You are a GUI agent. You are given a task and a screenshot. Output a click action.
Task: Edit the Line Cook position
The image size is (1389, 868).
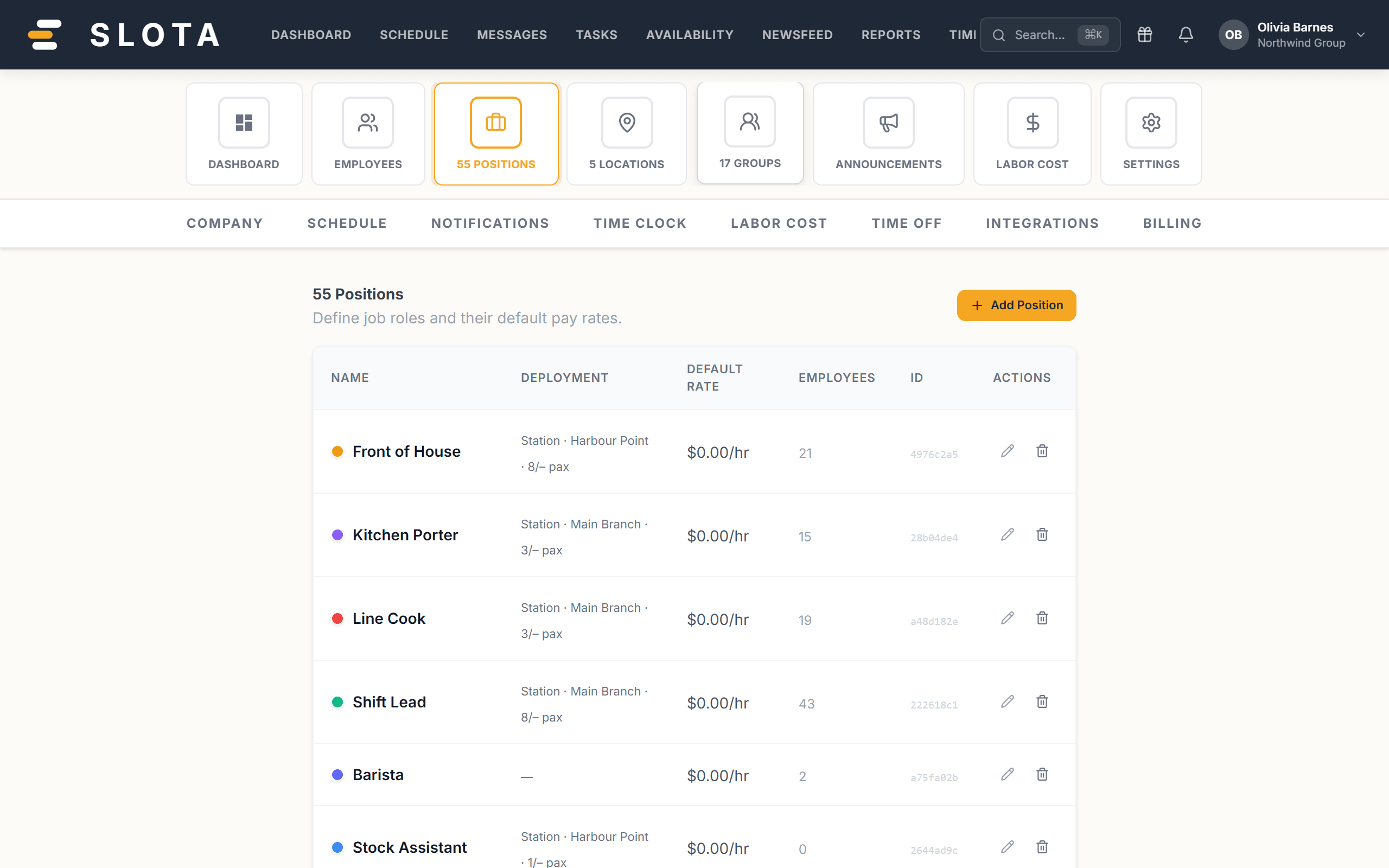point(1008,618)
